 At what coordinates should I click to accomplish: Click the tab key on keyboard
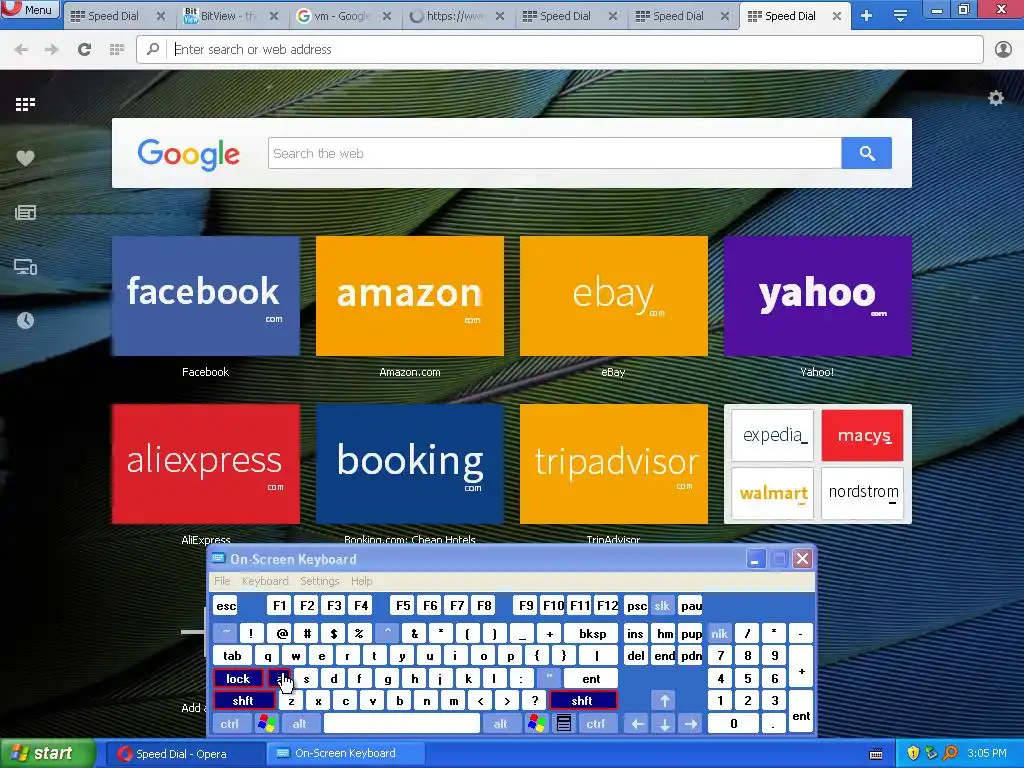coord(232,656)
